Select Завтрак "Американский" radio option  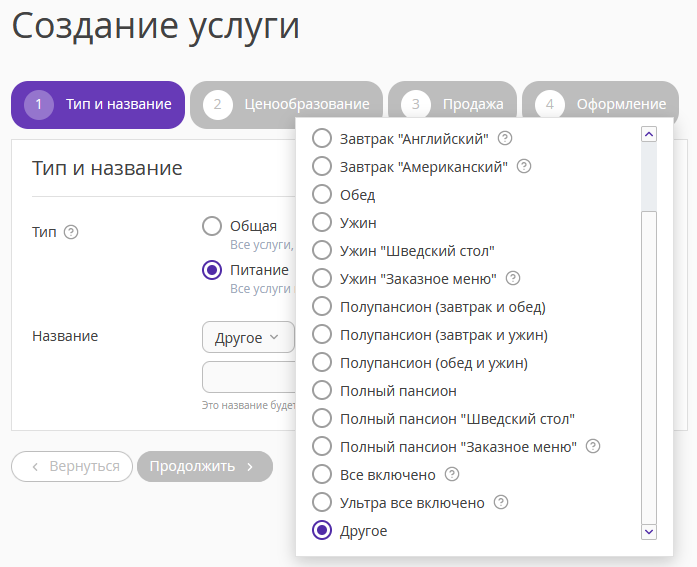pos(322,166)
